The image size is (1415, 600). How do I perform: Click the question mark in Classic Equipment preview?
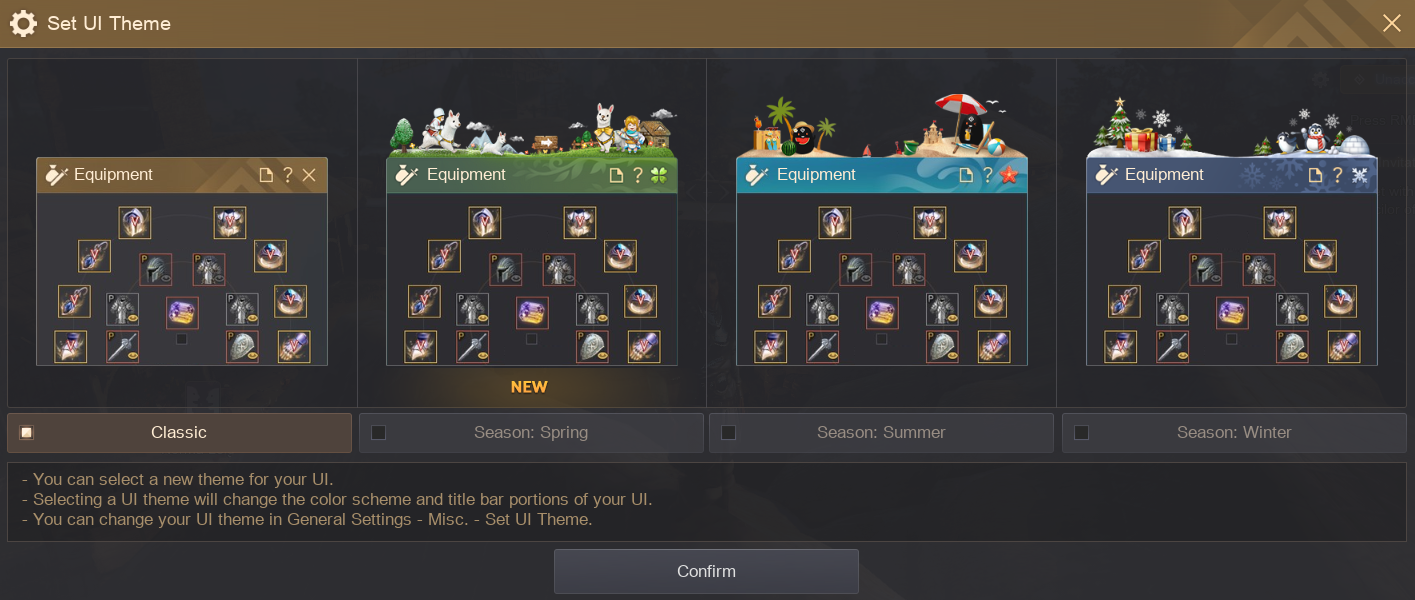pyautogui.click(x=288, y=175)
